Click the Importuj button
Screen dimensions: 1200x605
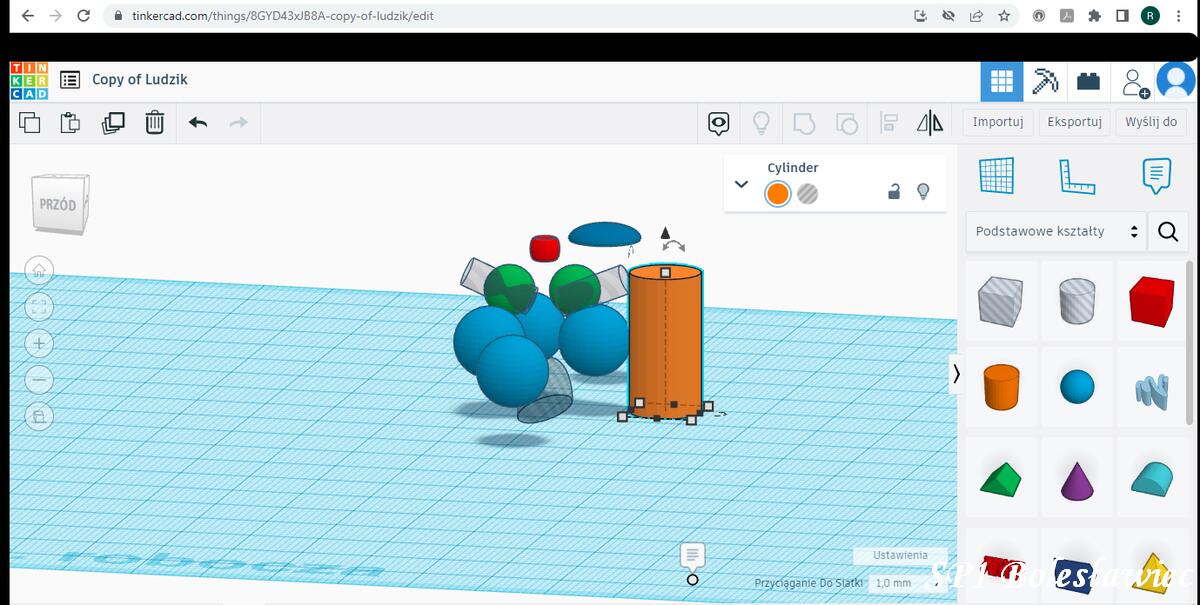(x=998, y=122)
